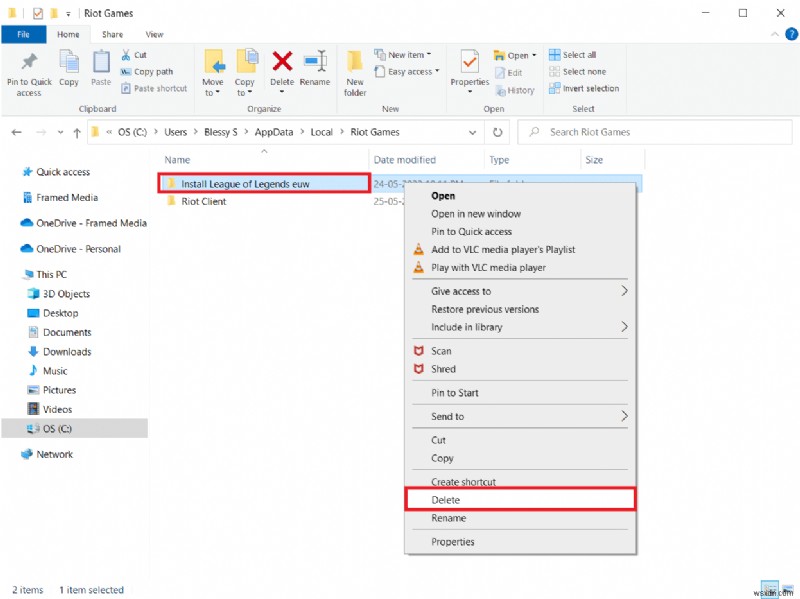
Task: Open Network in navigation pane
Action: point(55,454)
